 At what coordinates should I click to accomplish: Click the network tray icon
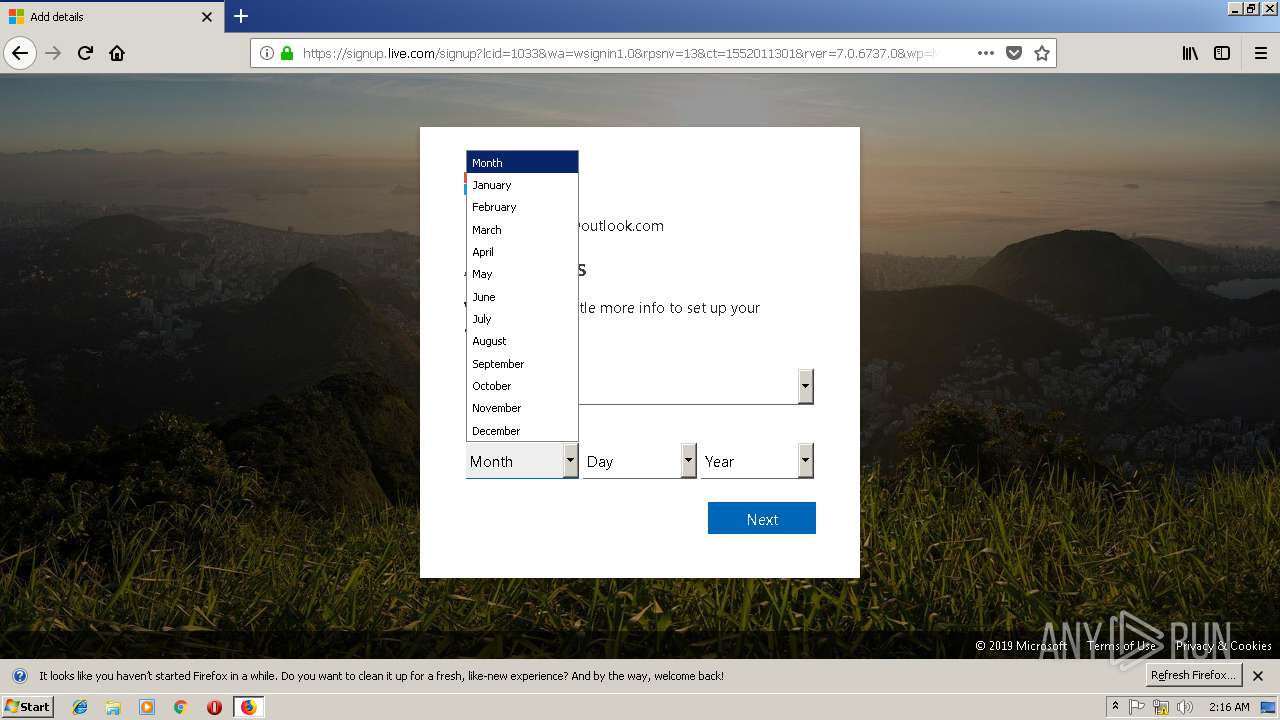pyautogui.click(x=1161, y=707)
